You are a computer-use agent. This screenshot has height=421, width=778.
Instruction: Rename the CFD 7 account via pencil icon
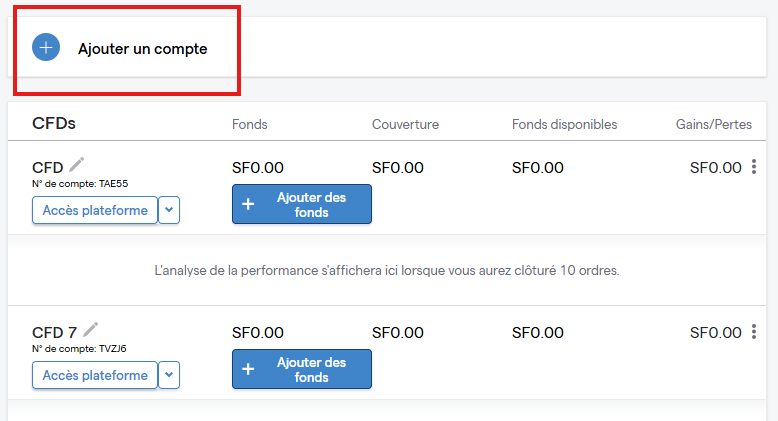90,329
